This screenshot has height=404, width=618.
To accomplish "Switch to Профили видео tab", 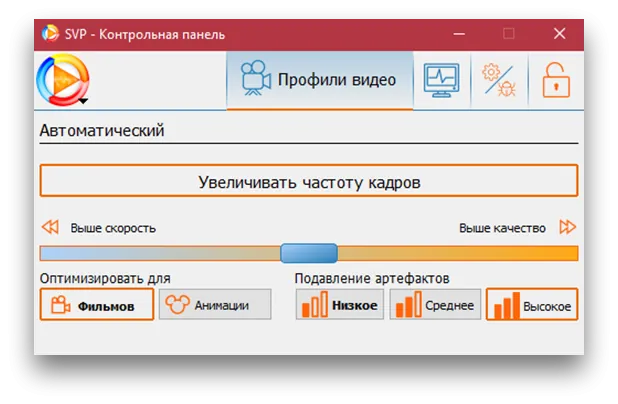I will pos(320,80).
